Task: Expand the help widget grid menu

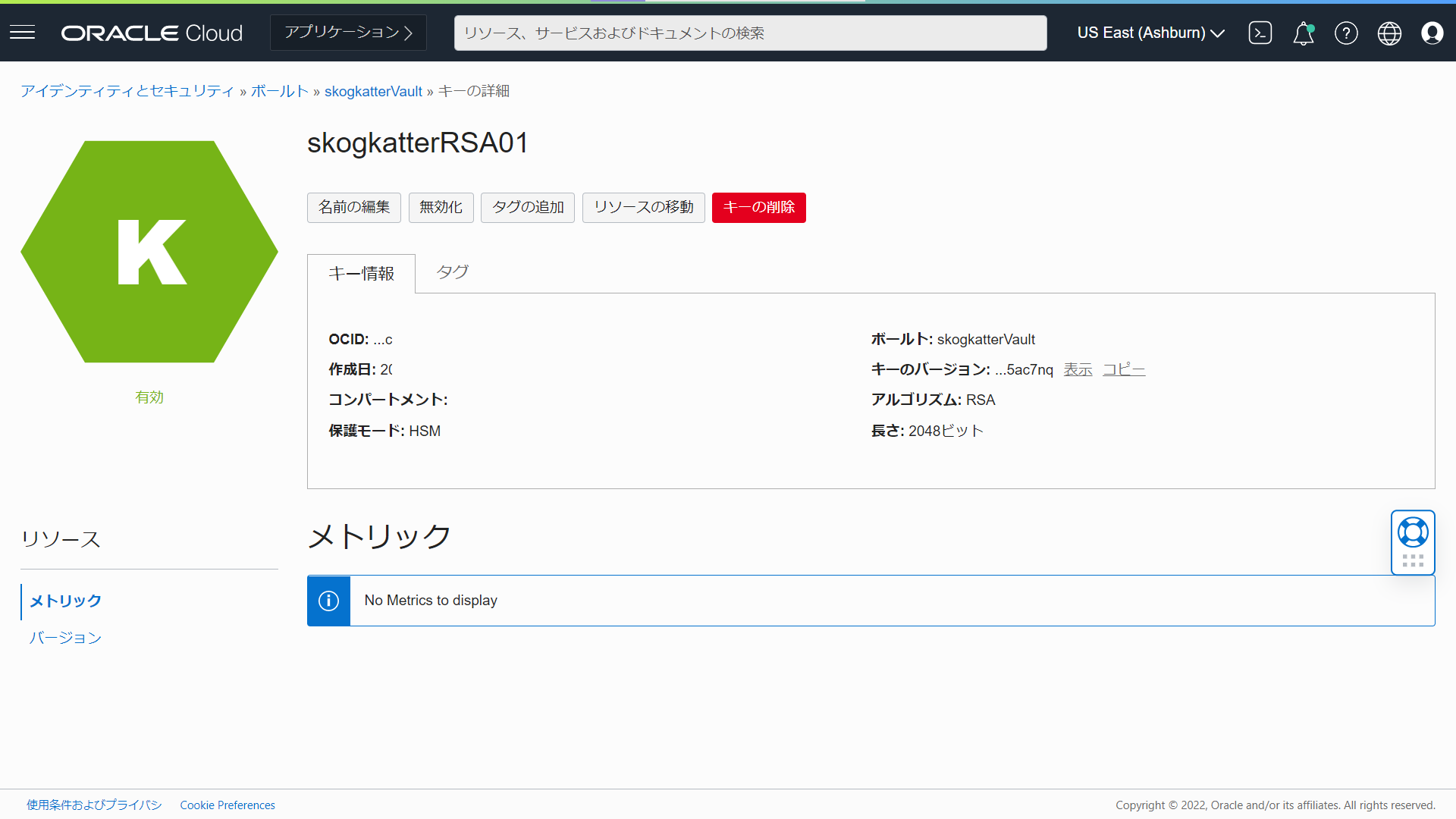Action: pyautogui.click(x=1412, y=561)
